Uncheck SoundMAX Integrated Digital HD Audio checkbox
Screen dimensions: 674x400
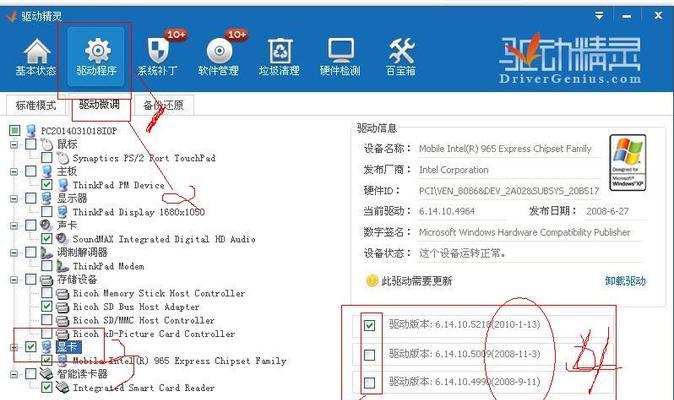47,238
